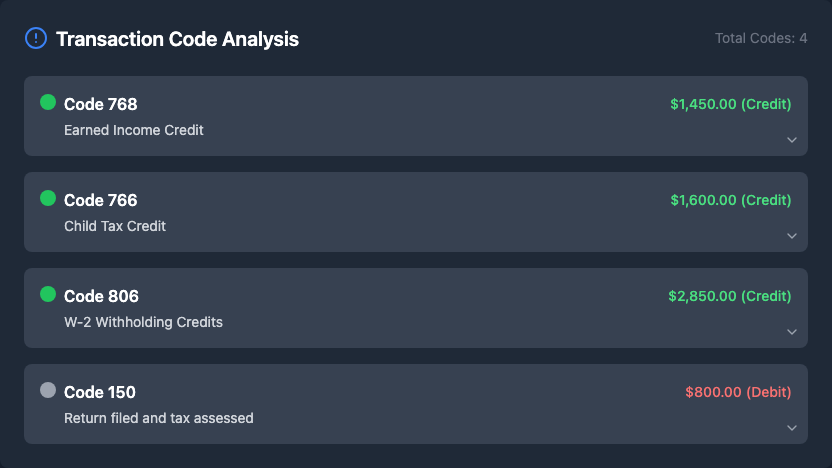
Task: Open the Code 806 heading
Action: pyautogui.click(x=101, y=296)
